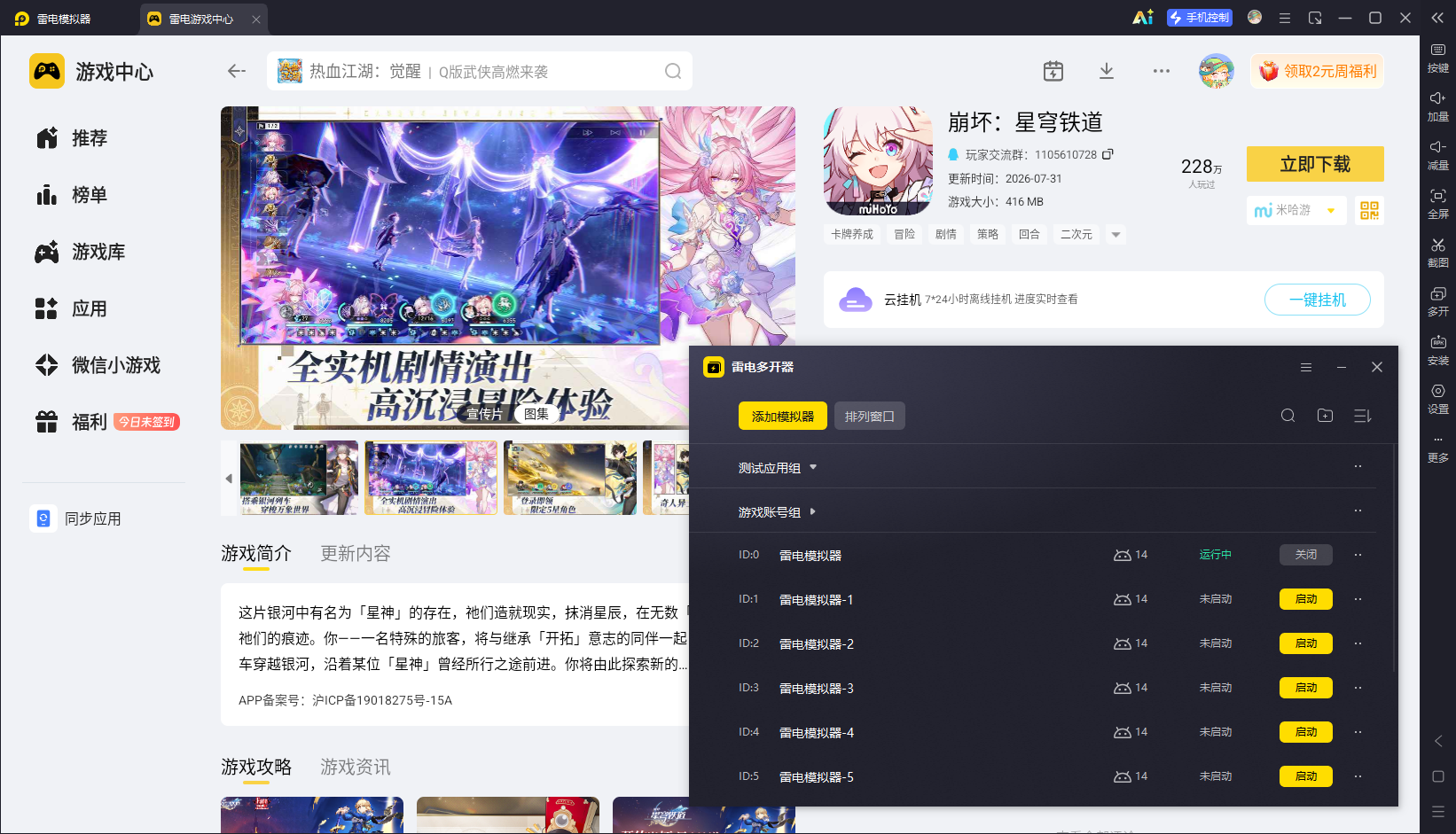Open 游戏库 game library
Viewport: 1456px width, 834px height.
click(81, 252)
